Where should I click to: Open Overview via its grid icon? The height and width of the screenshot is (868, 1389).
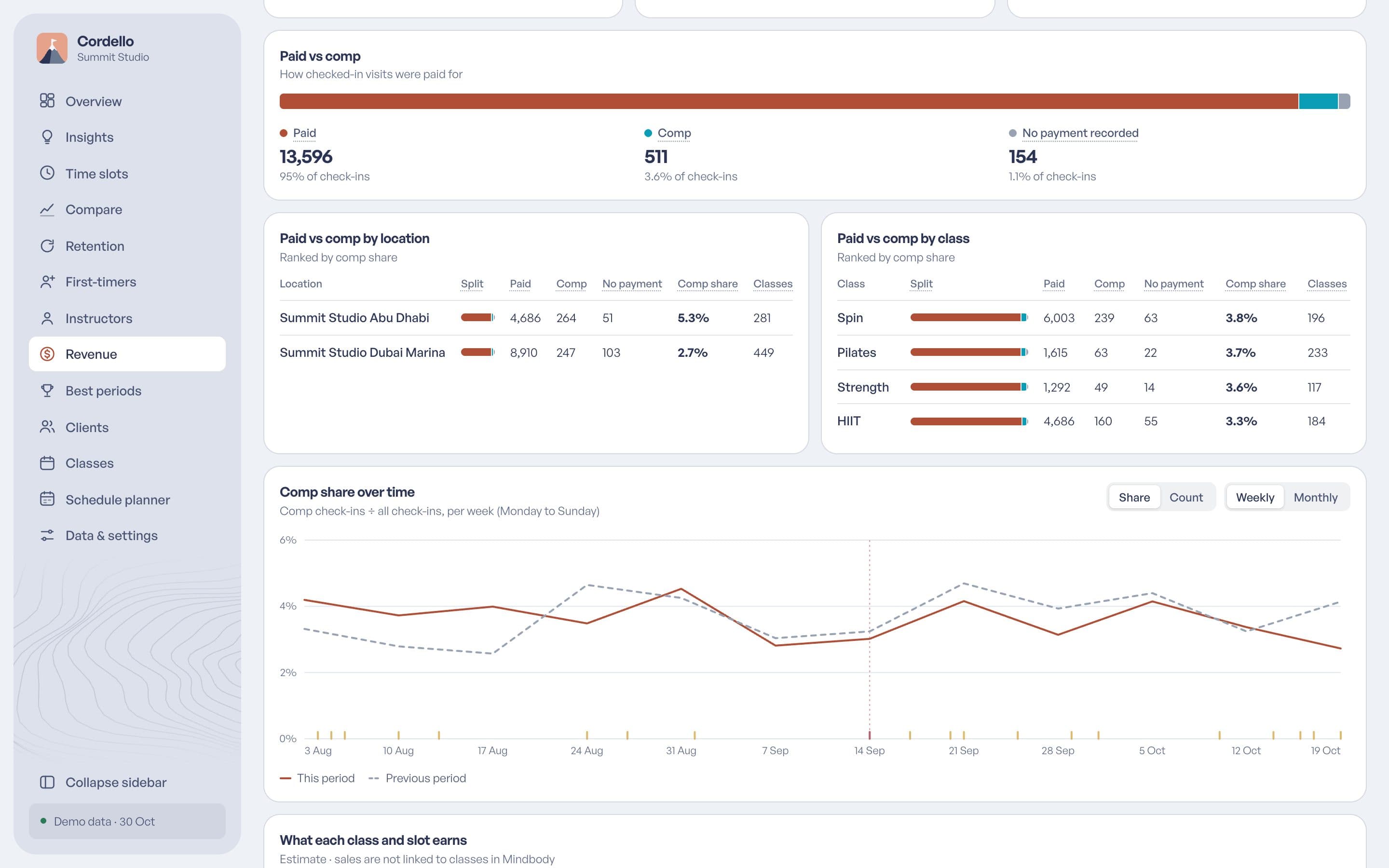pos(47,101)
